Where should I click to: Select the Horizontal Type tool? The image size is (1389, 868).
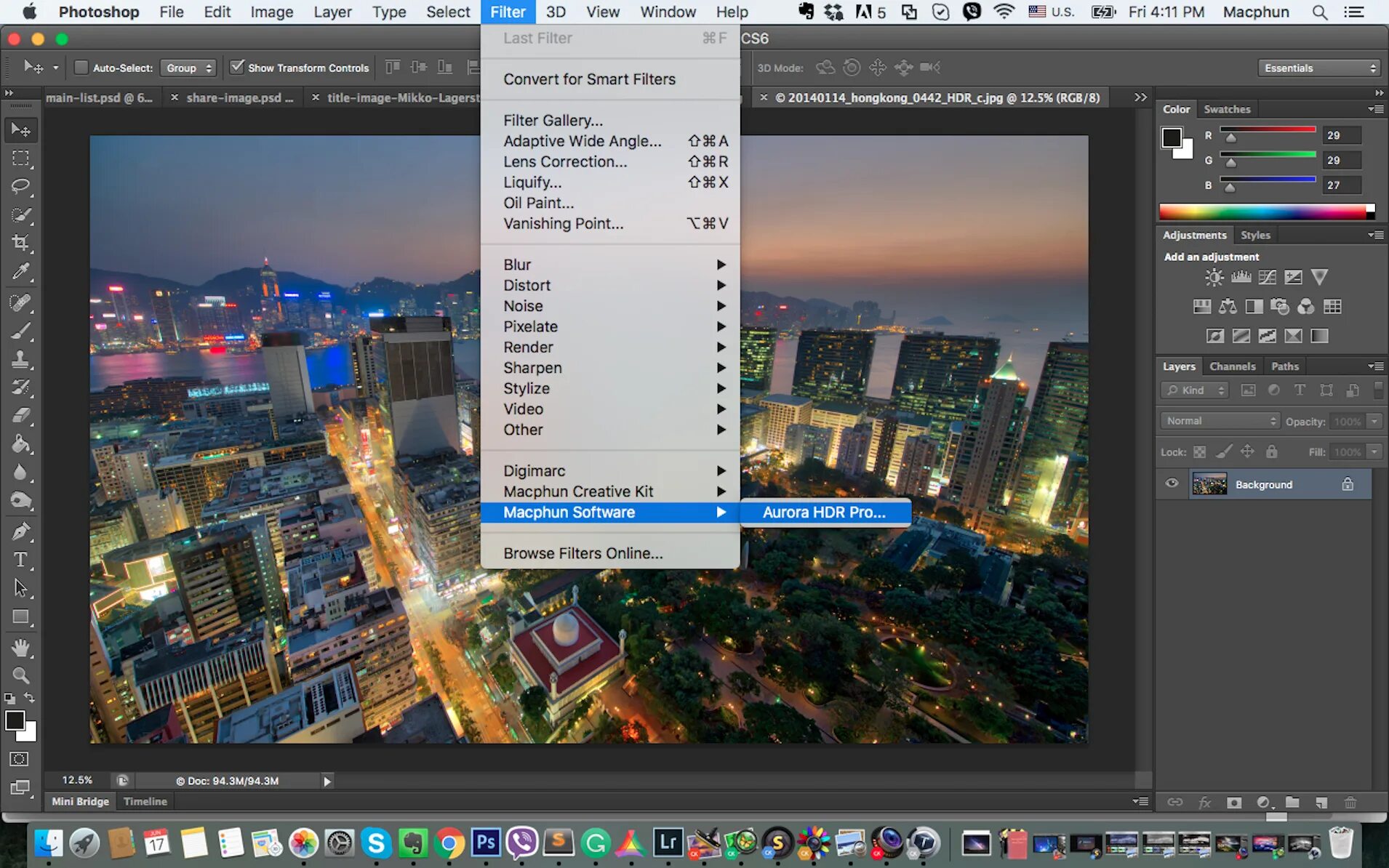[21, 560]
